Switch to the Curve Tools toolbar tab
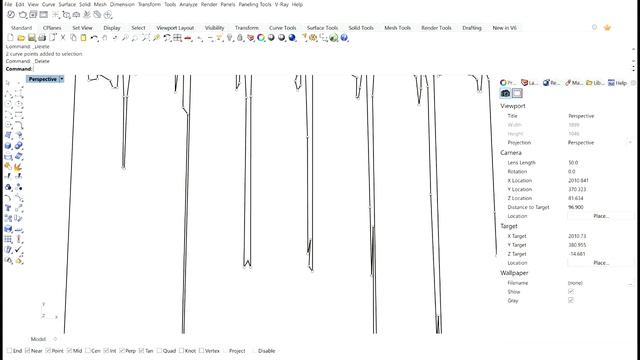This screenshot has width=640, height=360. click(282, 28)
